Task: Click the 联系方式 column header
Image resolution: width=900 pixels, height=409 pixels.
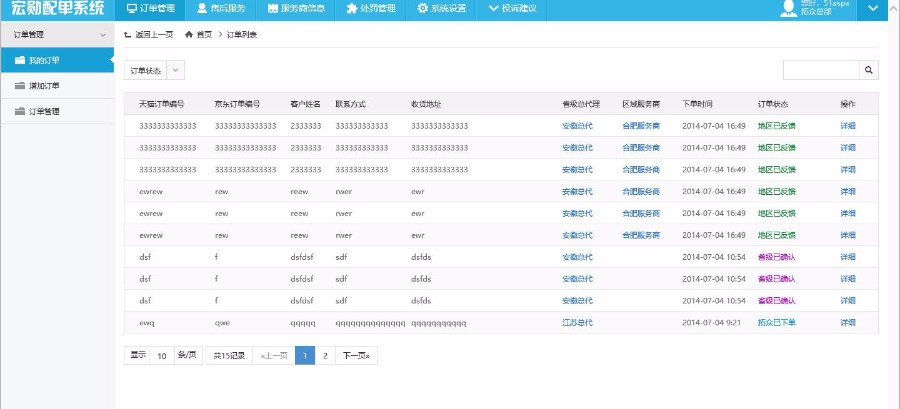Action: tap(350, 104)
